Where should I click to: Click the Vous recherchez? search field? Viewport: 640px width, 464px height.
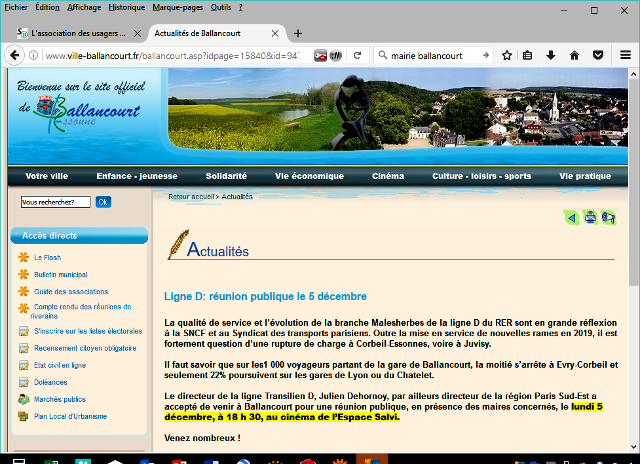pyautogui.click(x=56, y=202)
